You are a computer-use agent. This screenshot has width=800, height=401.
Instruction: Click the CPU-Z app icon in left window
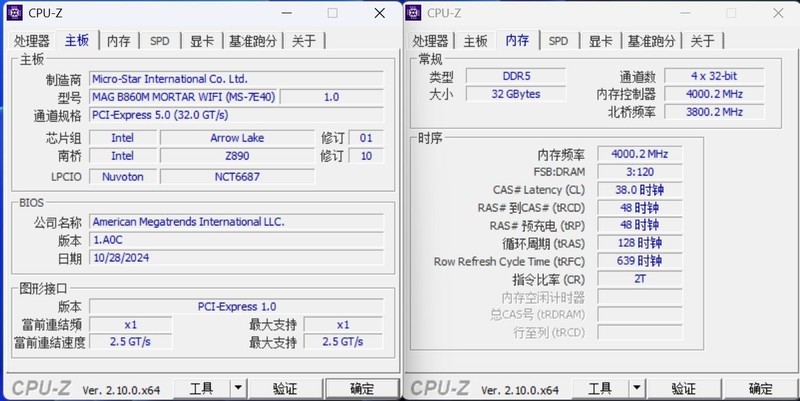(14, 13)
